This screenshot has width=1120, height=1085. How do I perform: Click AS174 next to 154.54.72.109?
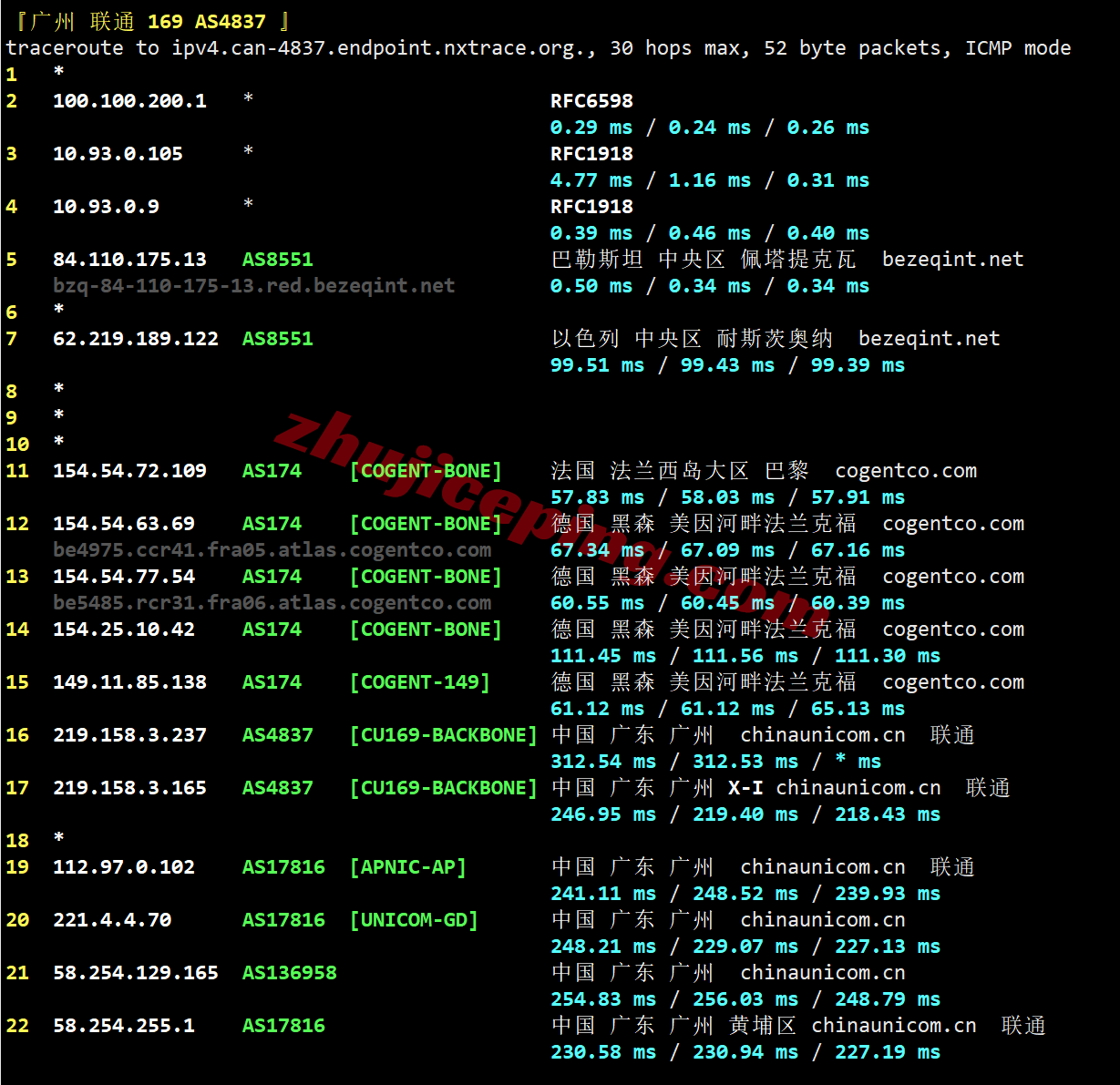[x=272, y=471]
